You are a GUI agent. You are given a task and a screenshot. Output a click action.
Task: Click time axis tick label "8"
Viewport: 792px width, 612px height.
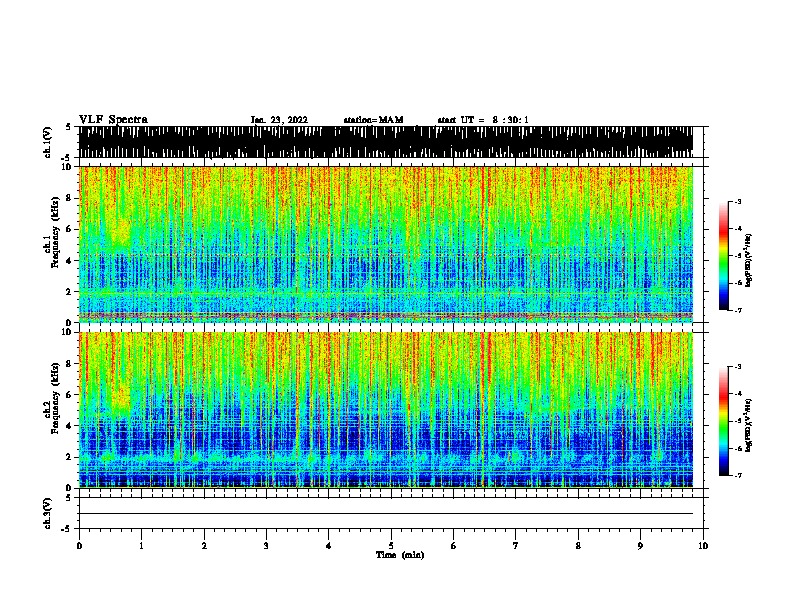click(x=578, y=546)
